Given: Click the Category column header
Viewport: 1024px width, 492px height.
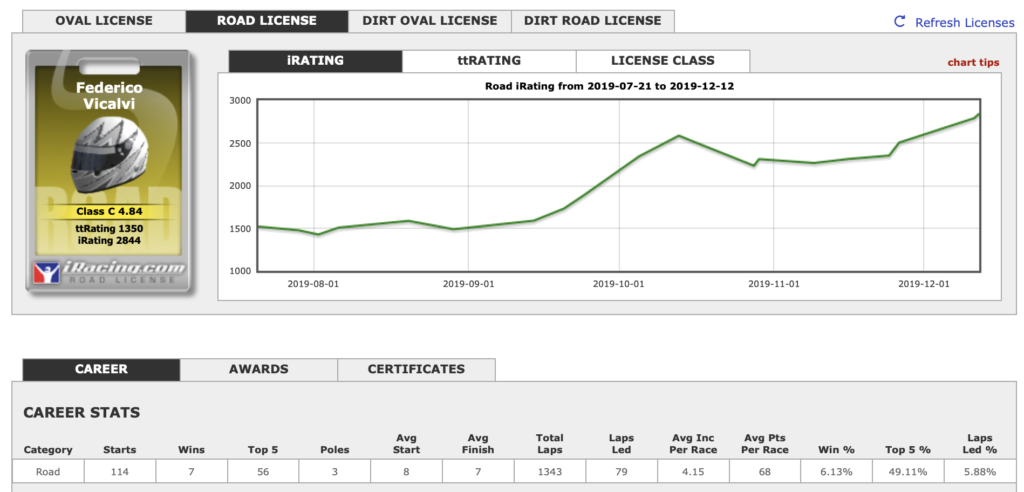Looking at the screenshot, I should (x=48, y=450).
